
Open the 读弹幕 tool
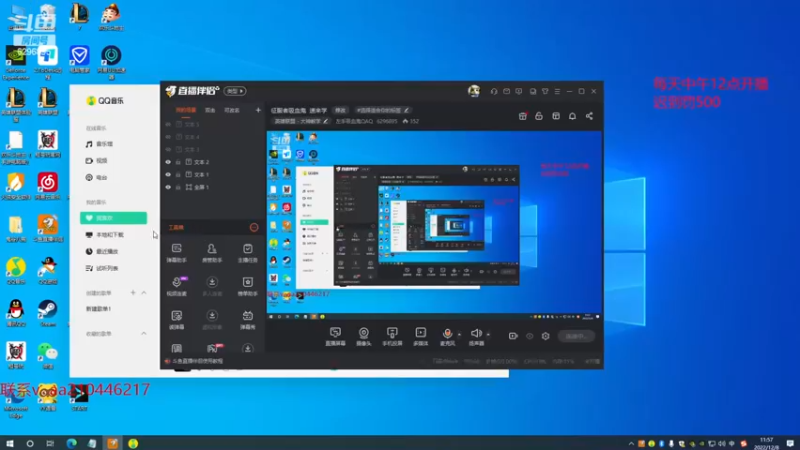point(177,320)
